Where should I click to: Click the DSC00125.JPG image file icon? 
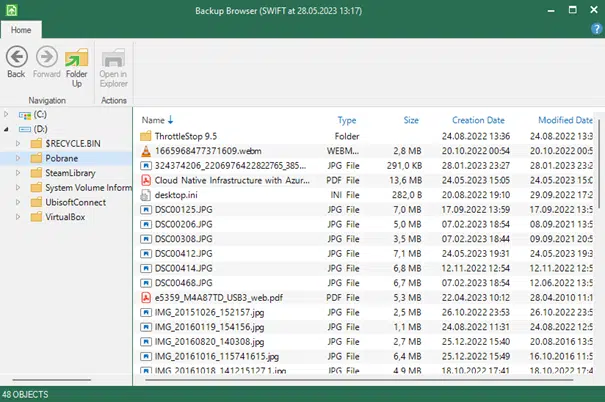(146, 209)
